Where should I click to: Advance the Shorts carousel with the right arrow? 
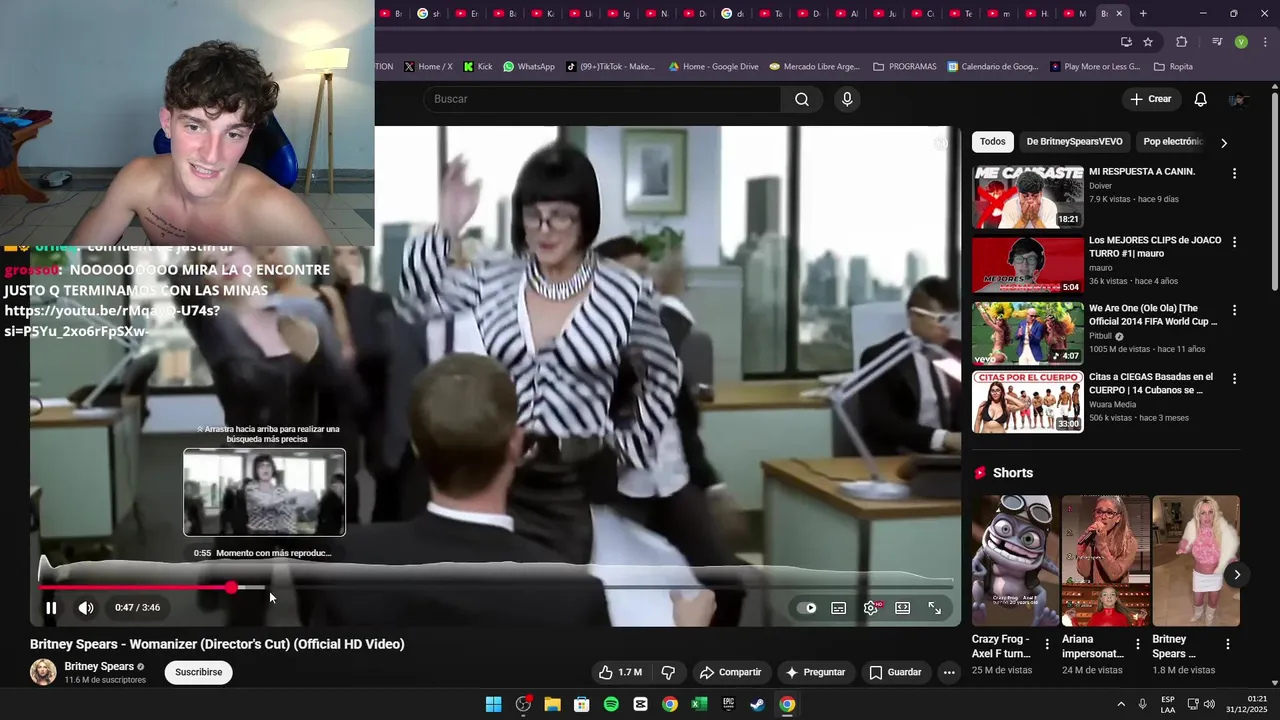click(1237, 574)
